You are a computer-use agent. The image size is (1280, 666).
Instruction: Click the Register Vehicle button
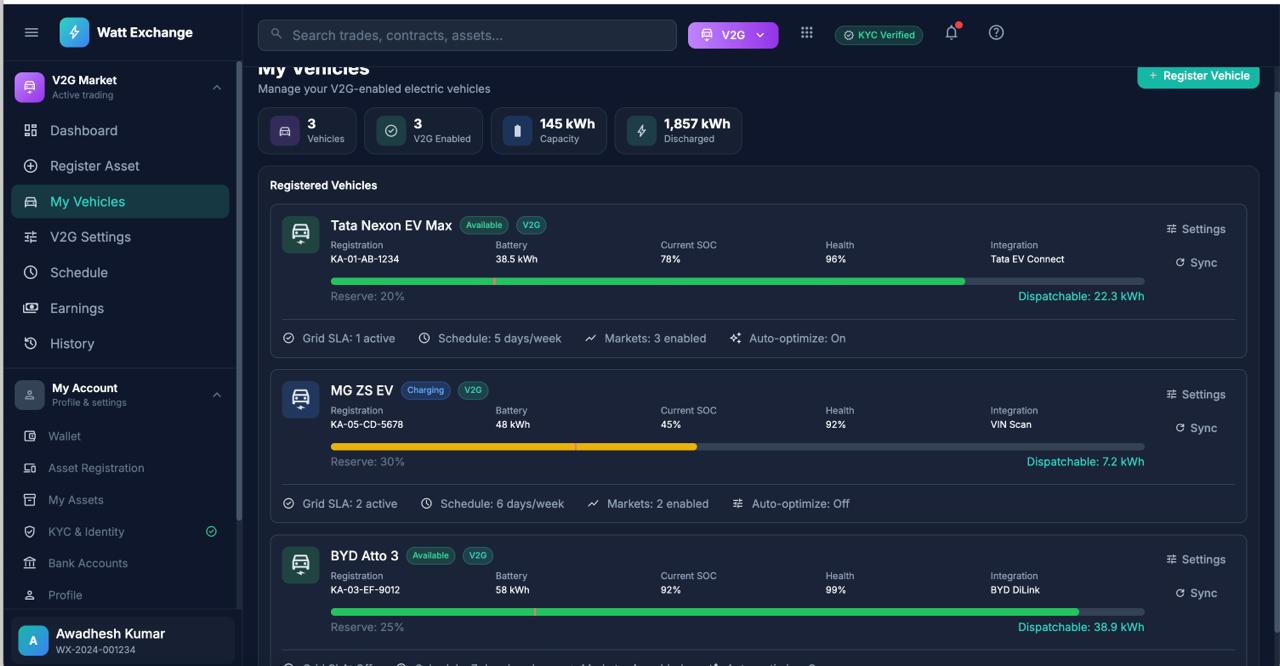(x=1198, y=76)
